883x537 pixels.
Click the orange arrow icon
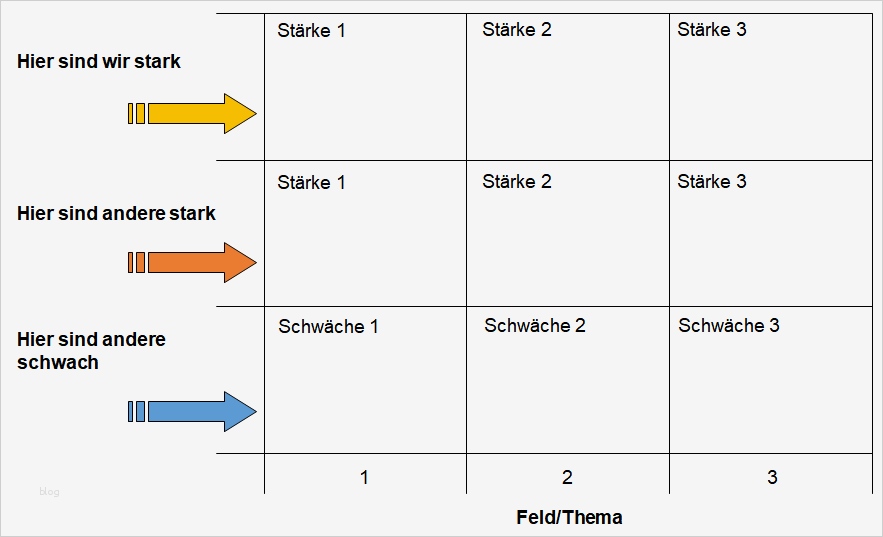(193, 262)
